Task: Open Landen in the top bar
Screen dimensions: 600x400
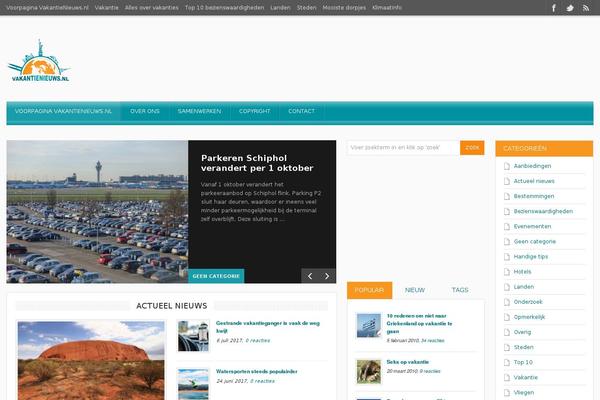Action: tap(280, 7)
